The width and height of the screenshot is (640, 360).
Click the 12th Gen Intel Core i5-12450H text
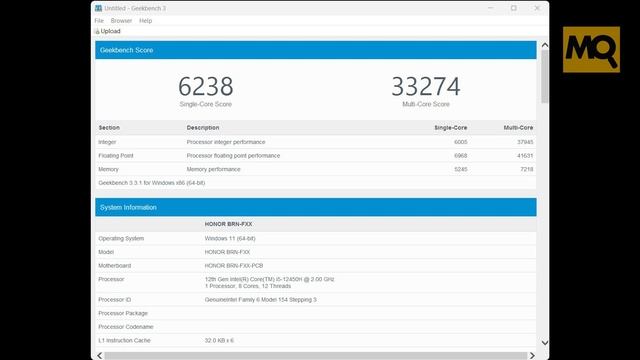(269, 279)
